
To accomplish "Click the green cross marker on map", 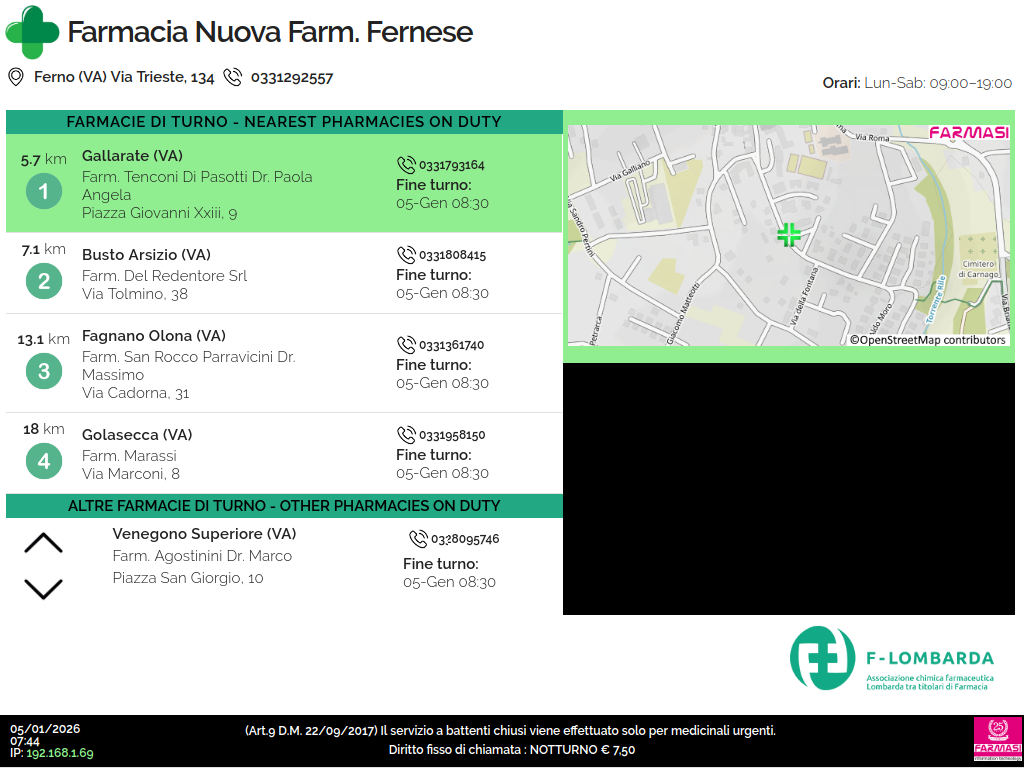I will coord(789,235).
